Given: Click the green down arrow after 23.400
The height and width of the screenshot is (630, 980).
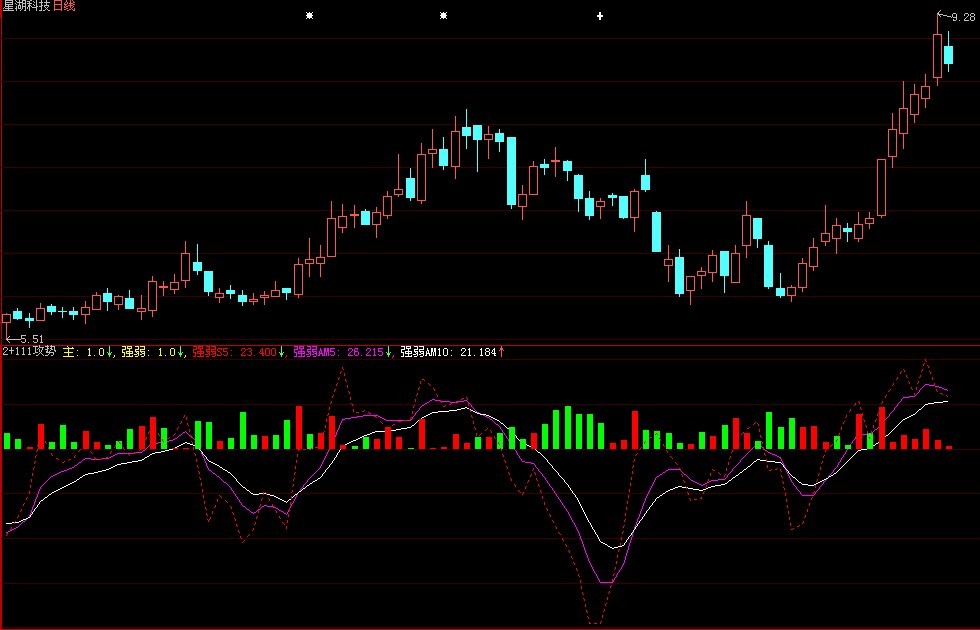Looking at the screenshot, I should [281, 352].
